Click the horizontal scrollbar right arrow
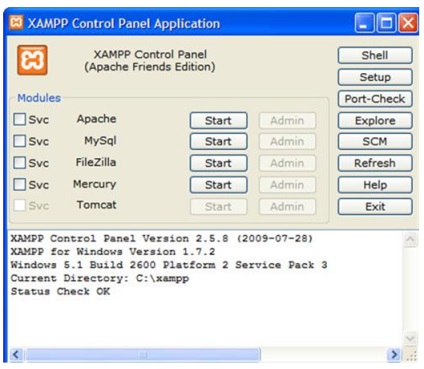Image resolution: width=424 pixels, height=369 pixels. (x=394, y=354)
